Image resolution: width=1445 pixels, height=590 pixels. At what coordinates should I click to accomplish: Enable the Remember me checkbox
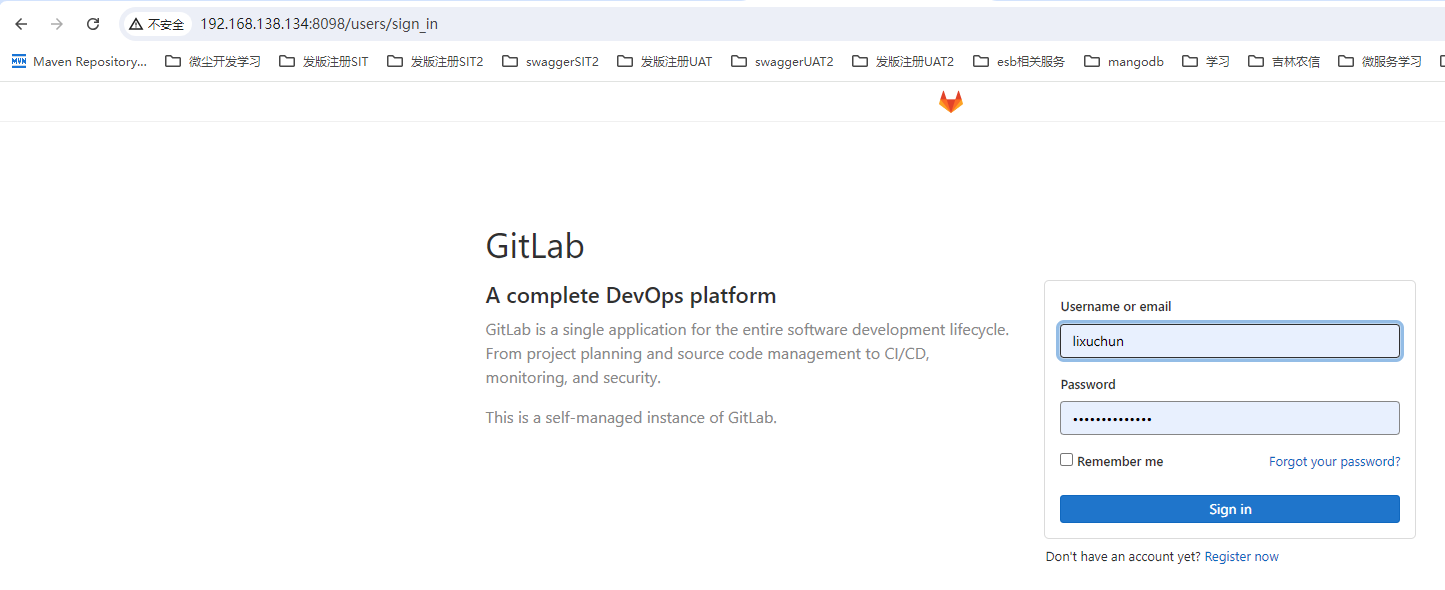click(x=1067, y=460)
